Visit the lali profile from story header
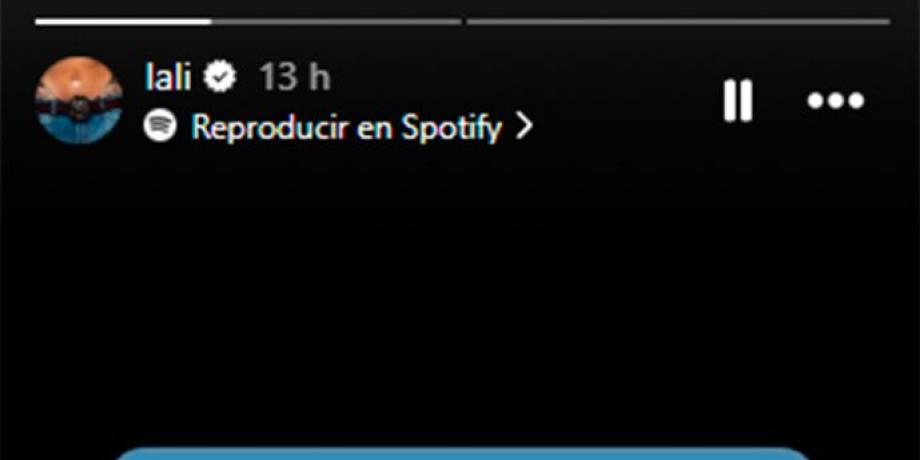The width and height of the screenshot is (920, 460). (168, 77)
